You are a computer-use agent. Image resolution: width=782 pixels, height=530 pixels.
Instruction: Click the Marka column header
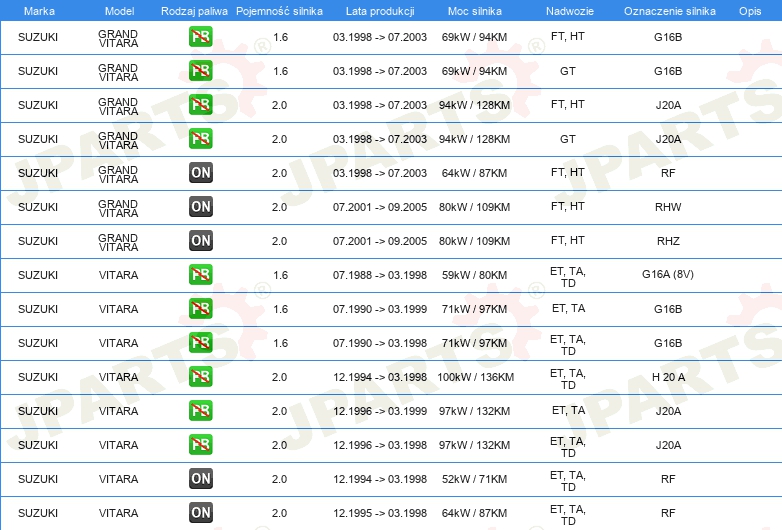tap(38, 10)
